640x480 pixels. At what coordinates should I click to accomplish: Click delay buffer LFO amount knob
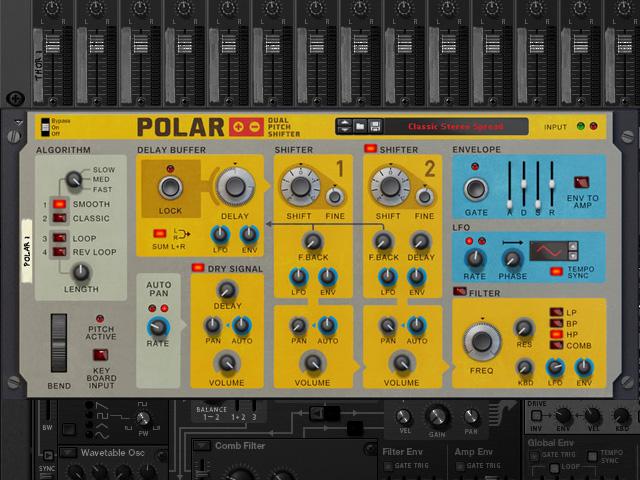(x=220, y=235)
